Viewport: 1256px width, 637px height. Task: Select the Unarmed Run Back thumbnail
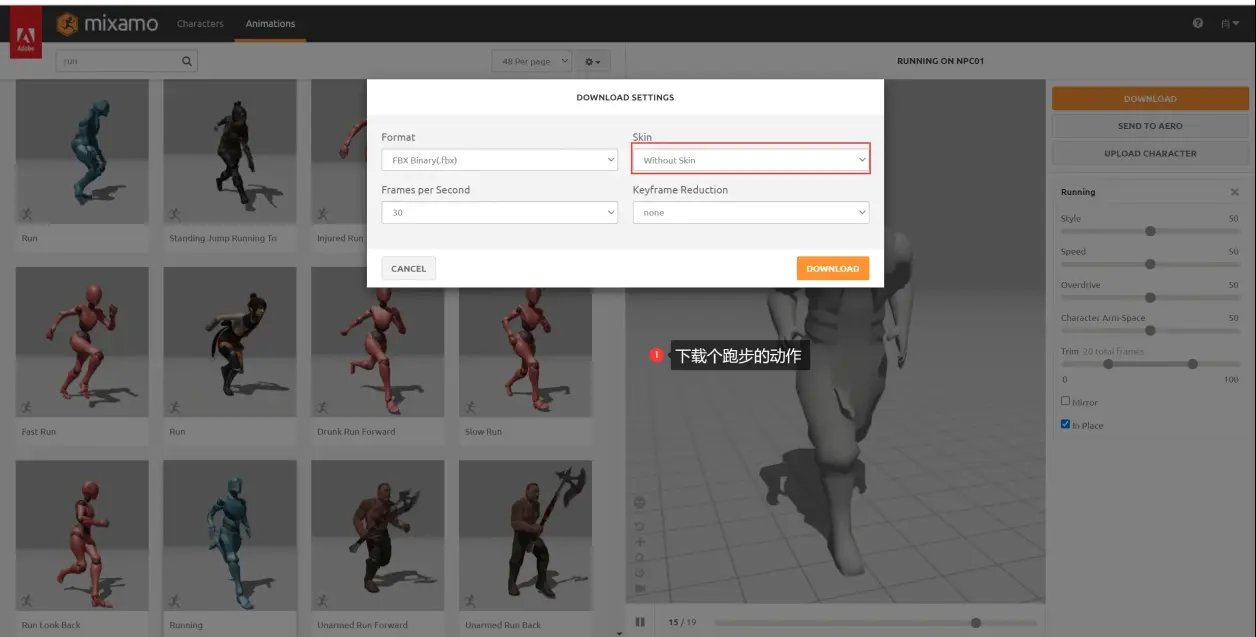[x=525, y=535]
